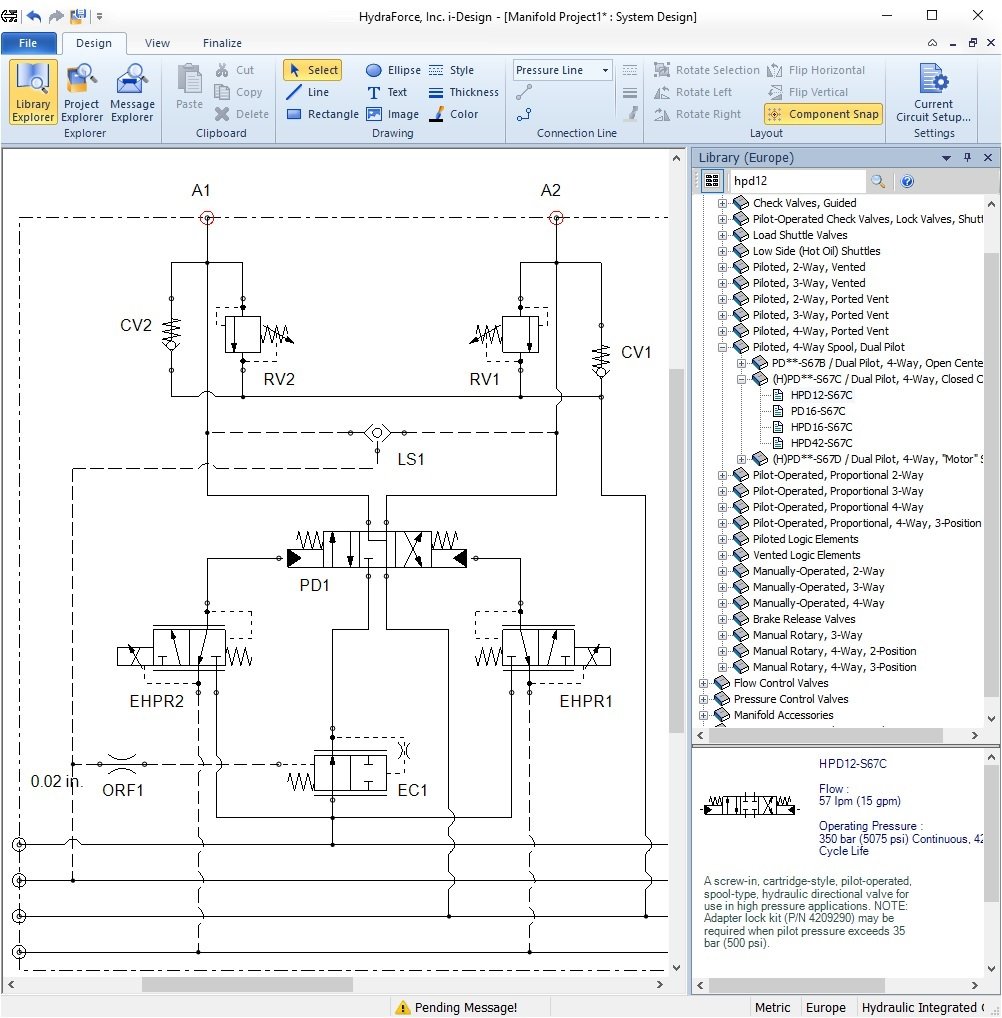Image resolution: width=1002 pixels, height=1018 pixels.
Task: Click the hpd12 library search field
Action: point(796,181)
